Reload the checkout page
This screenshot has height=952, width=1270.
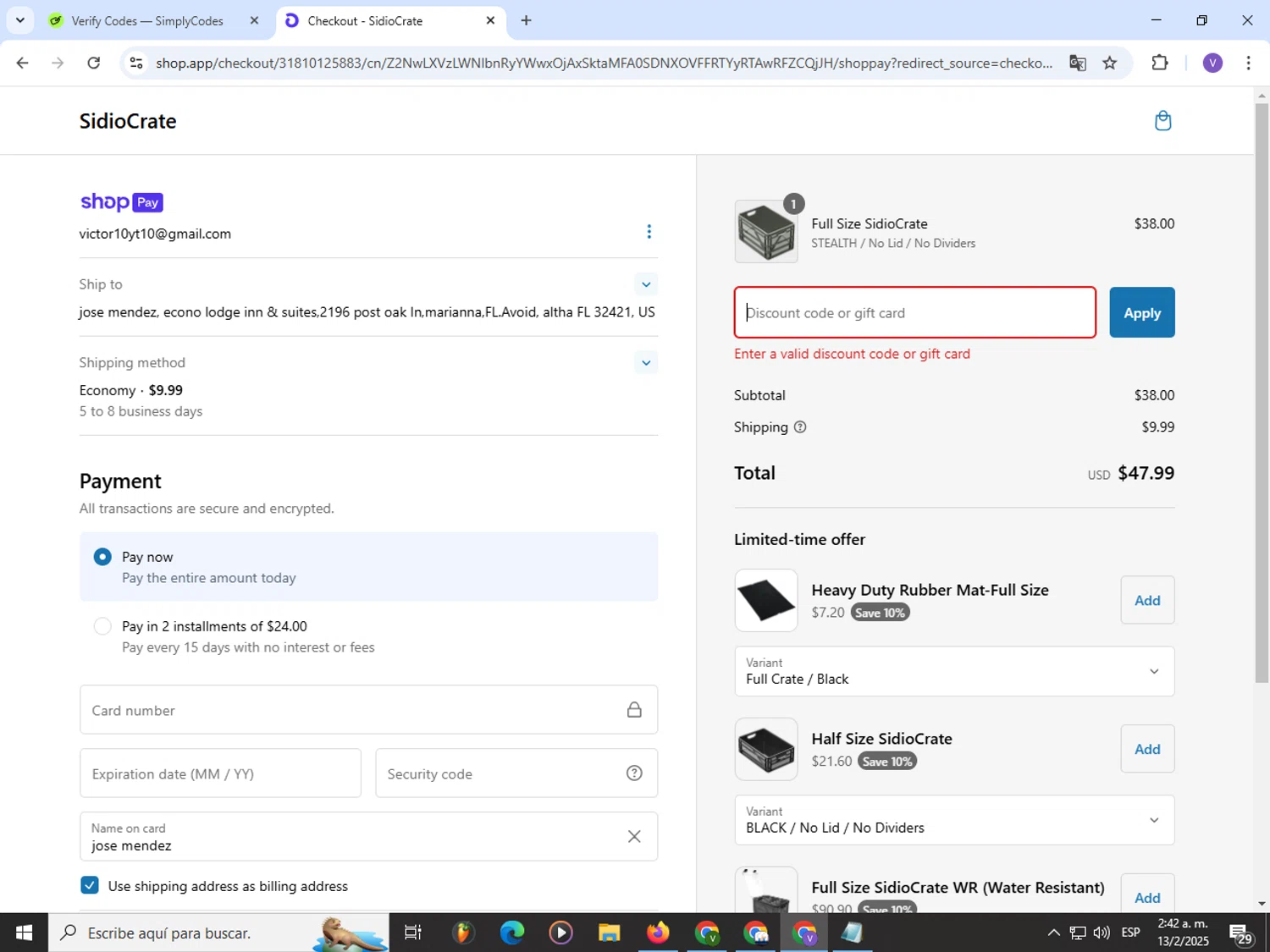tap(94, 63)
